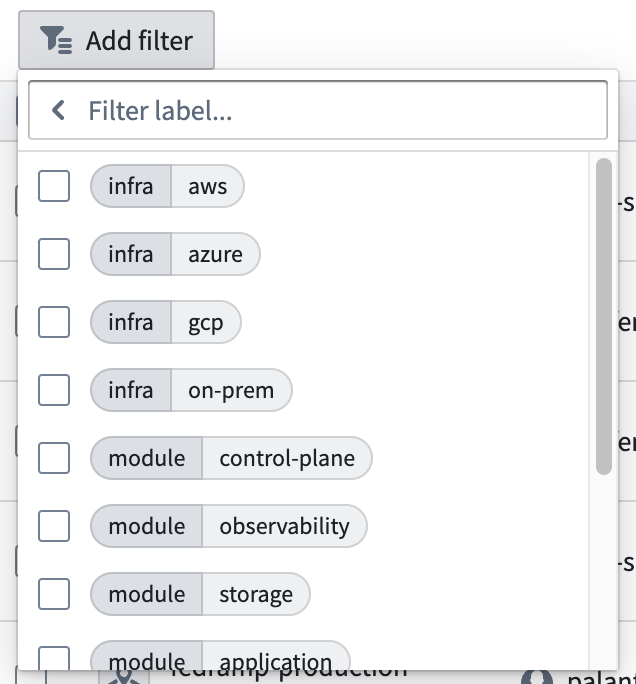Check the infra aws checkbox
Image resolution: width=636 pixels, height=684 pixels.
[54, 186]
